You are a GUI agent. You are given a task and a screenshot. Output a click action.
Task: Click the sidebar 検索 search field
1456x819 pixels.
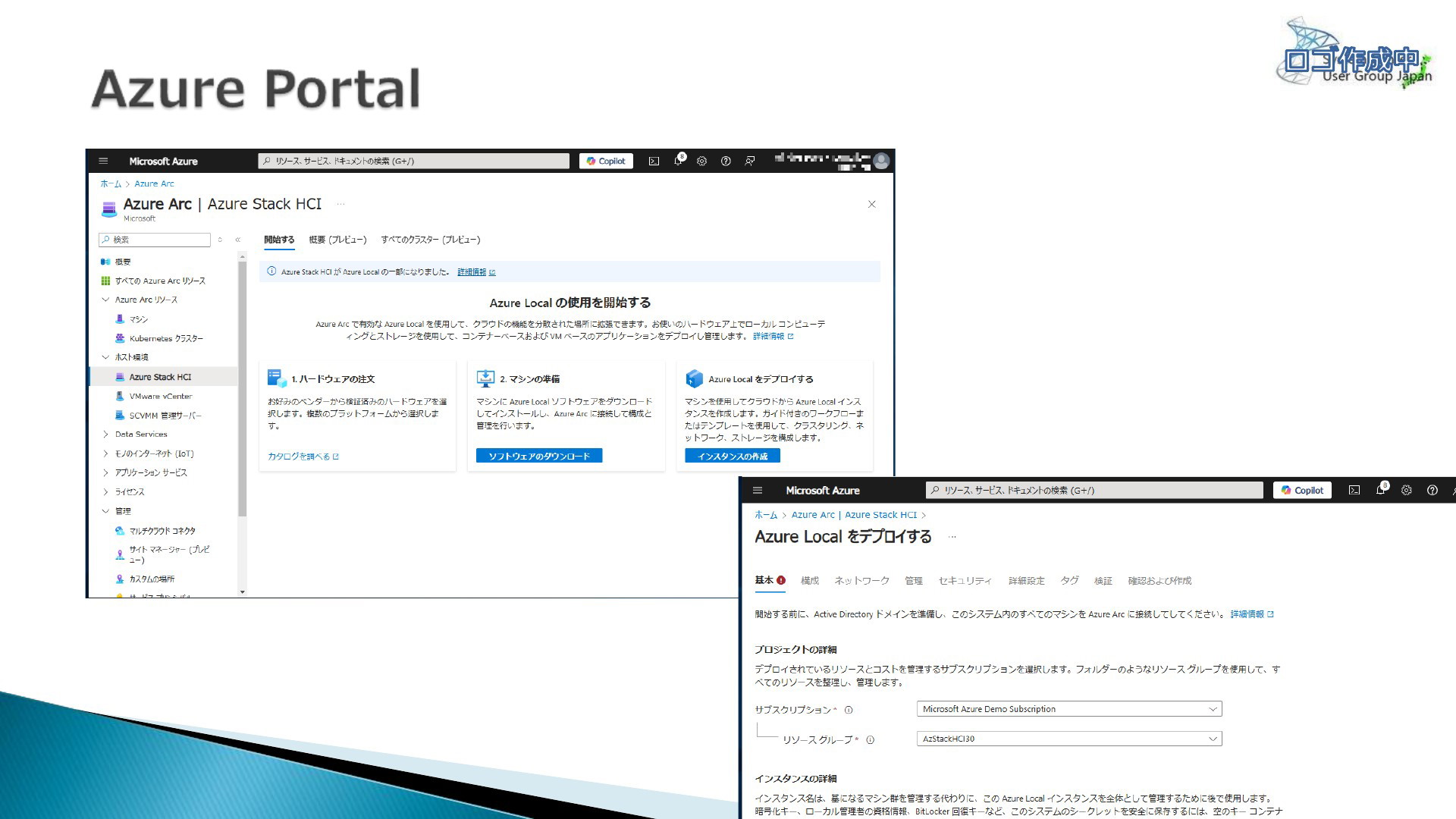click(155, 240)
